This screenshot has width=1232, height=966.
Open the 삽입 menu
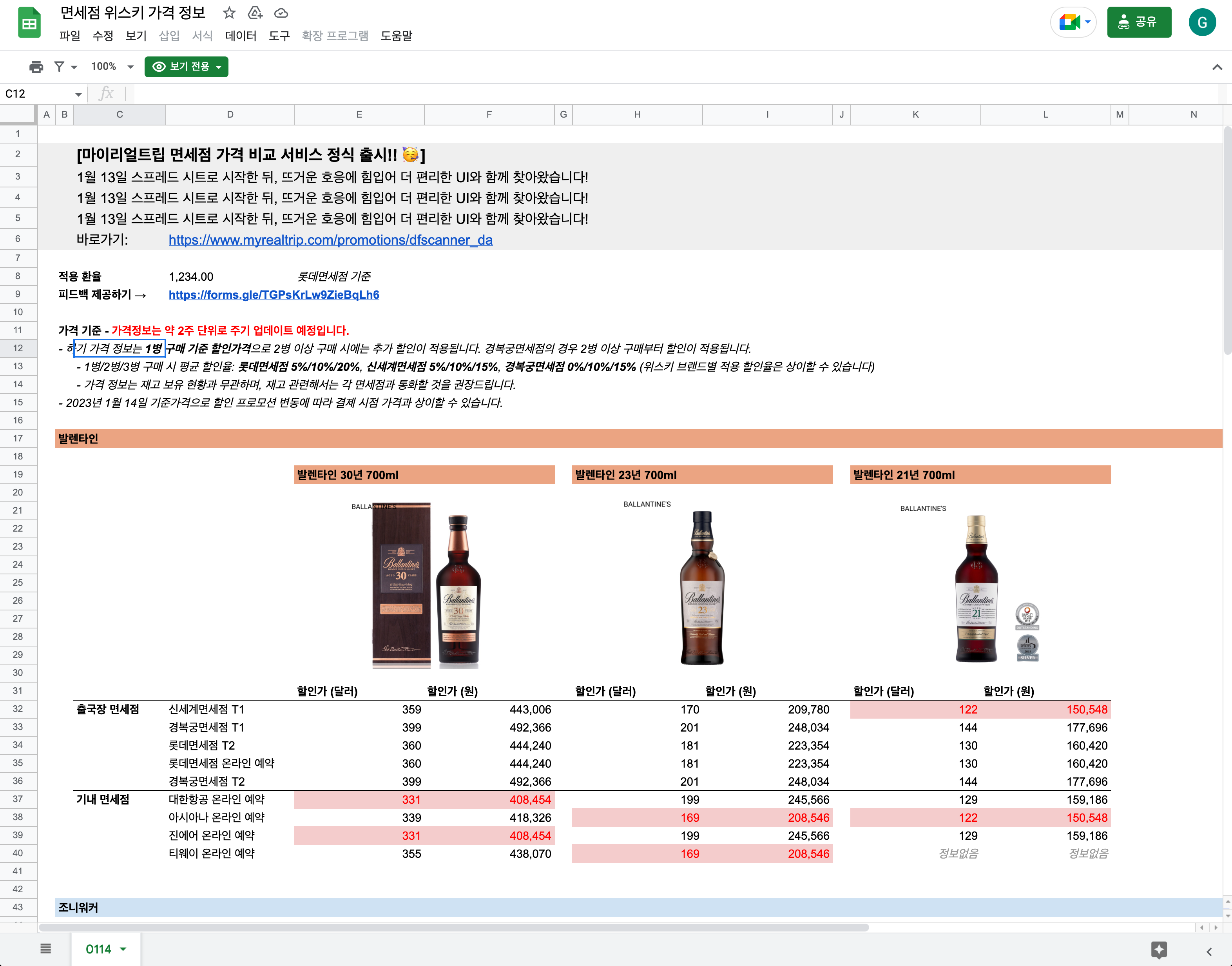169,36
